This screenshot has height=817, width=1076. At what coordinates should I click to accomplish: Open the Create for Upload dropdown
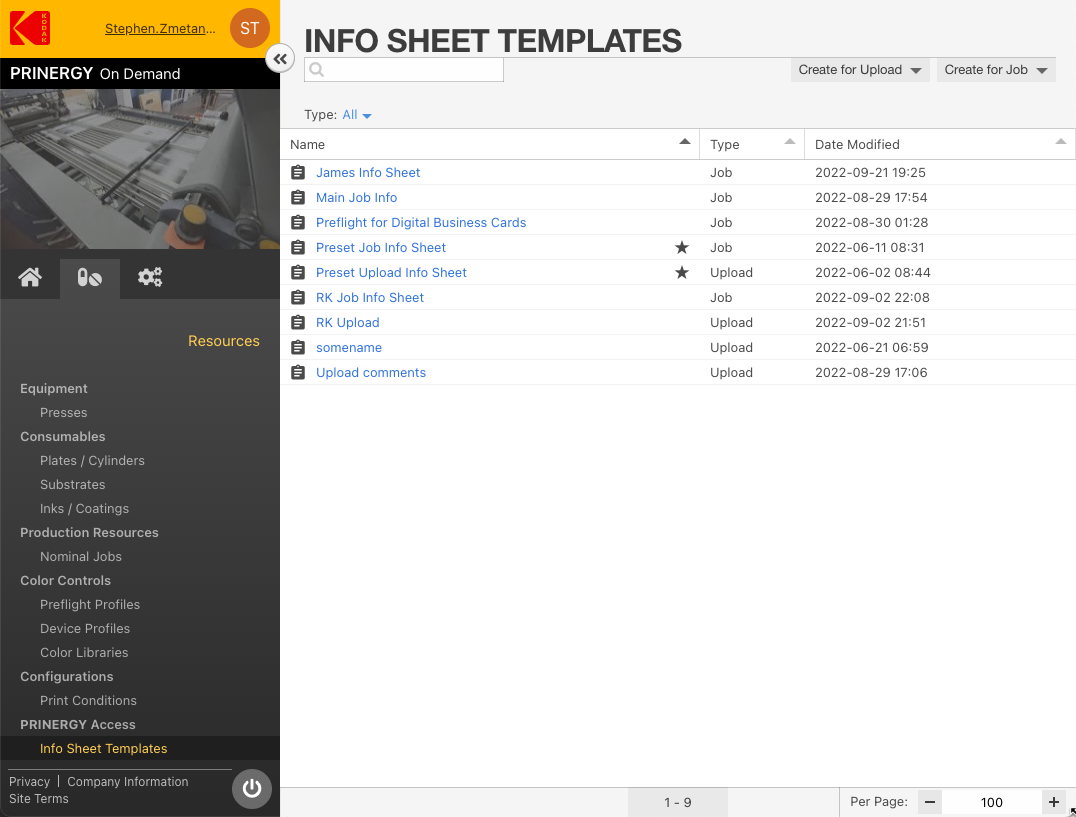point(860,70)
